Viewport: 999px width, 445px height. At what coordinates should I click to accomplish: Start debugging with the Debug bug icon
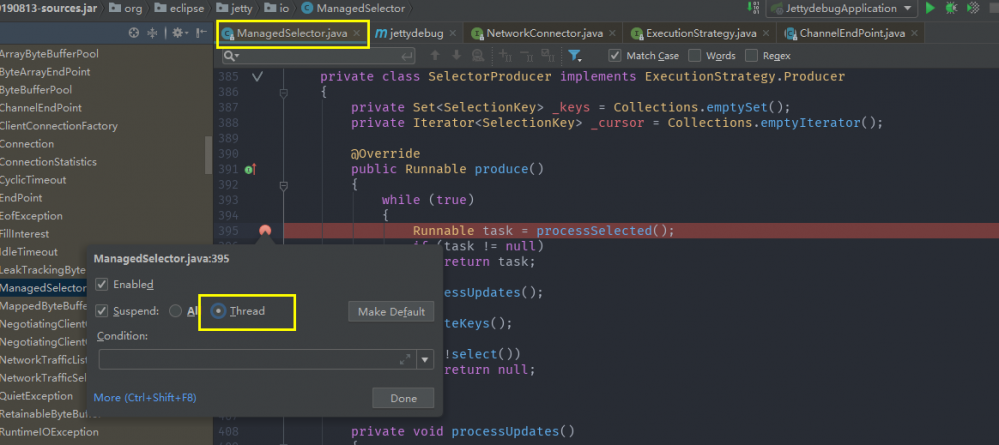click(950, 8)
